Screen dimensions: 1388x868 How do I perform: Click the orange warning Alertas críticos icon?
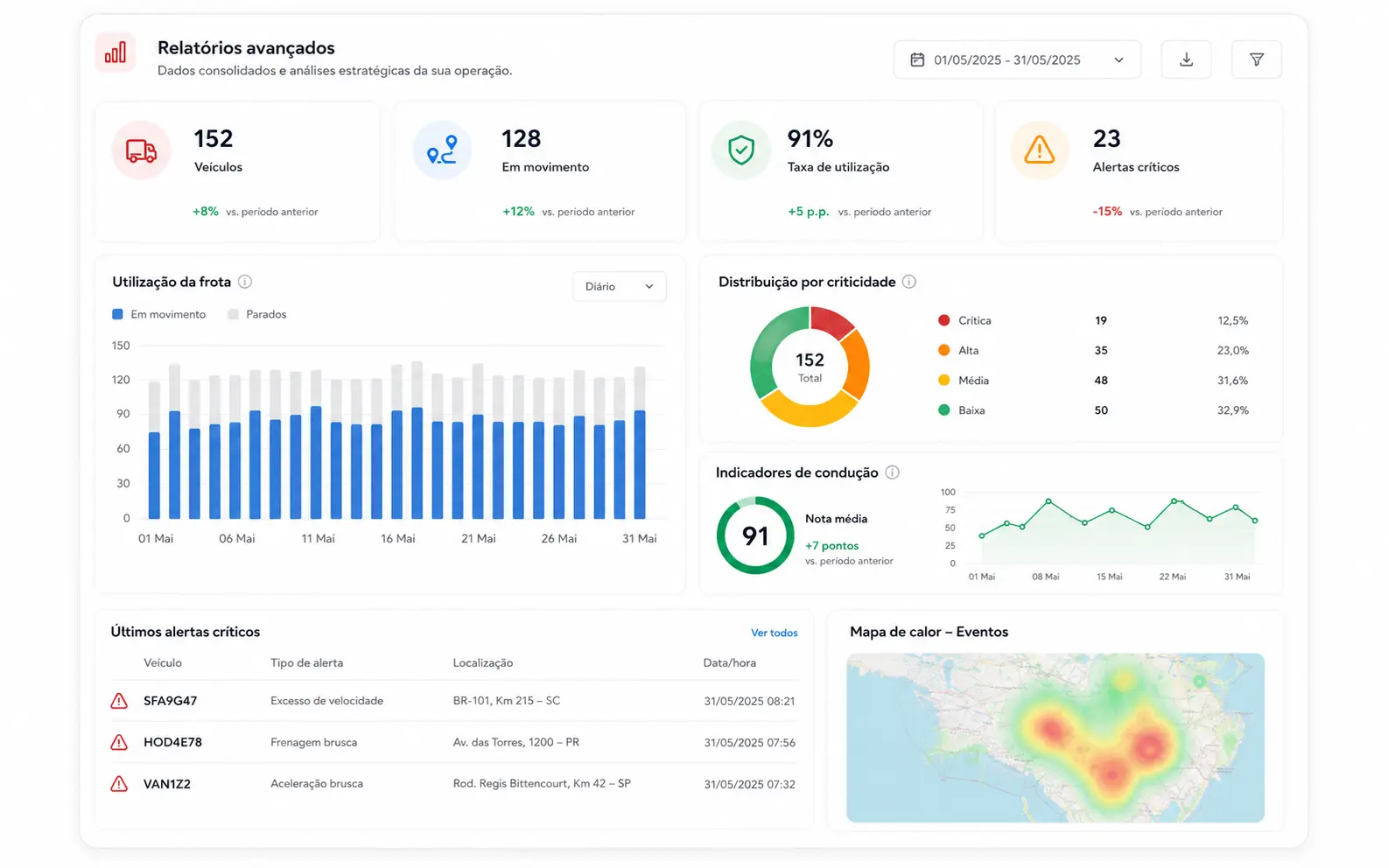1039,150
